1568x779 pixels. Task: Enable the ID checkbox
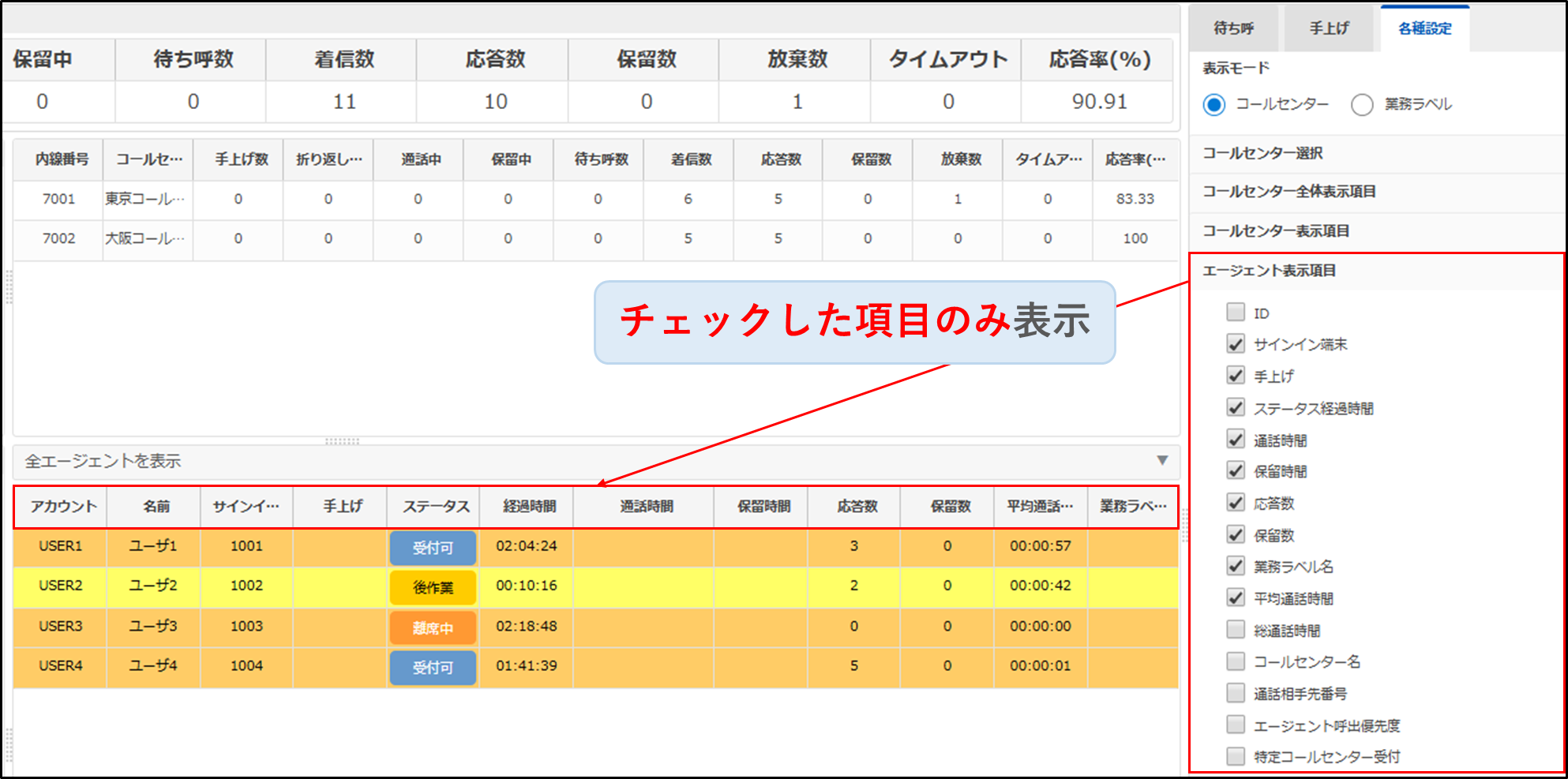(x=1236, y=312)
